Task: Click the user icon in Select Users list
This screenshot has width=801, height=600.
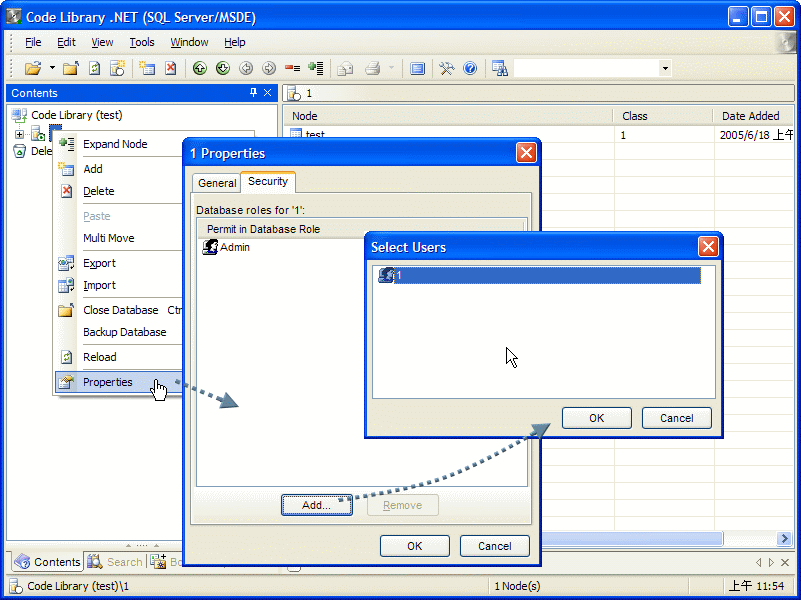Action: click(x=386, y=275)
